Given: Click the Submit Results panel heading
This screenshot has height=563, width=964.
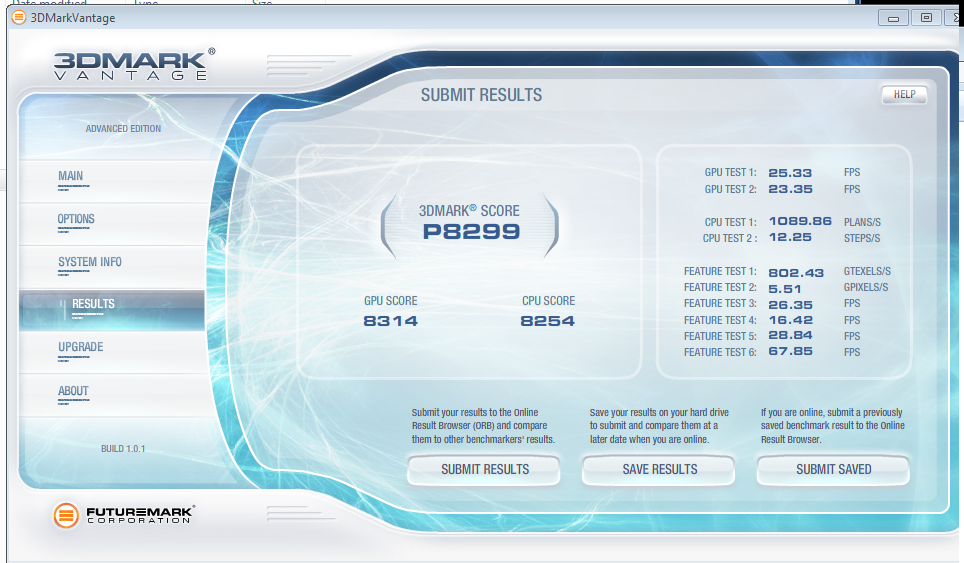Looking at the screenshot, I should pos(481,95).
